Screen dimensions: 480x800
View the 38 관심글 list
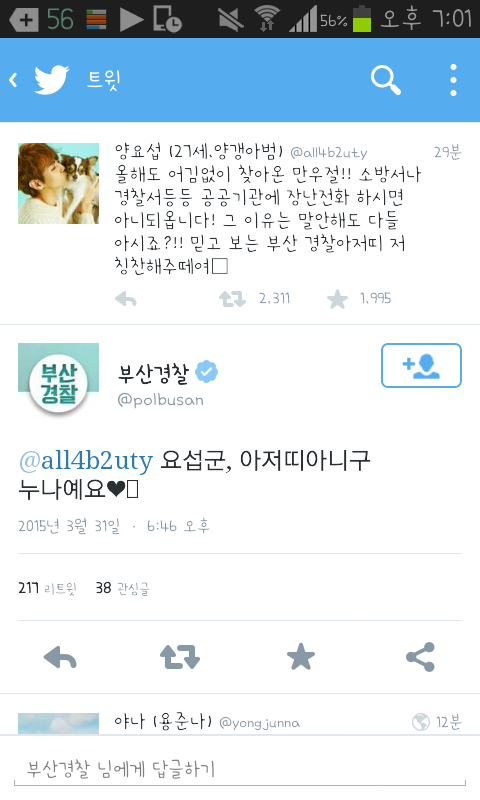[x=122, y=588]
